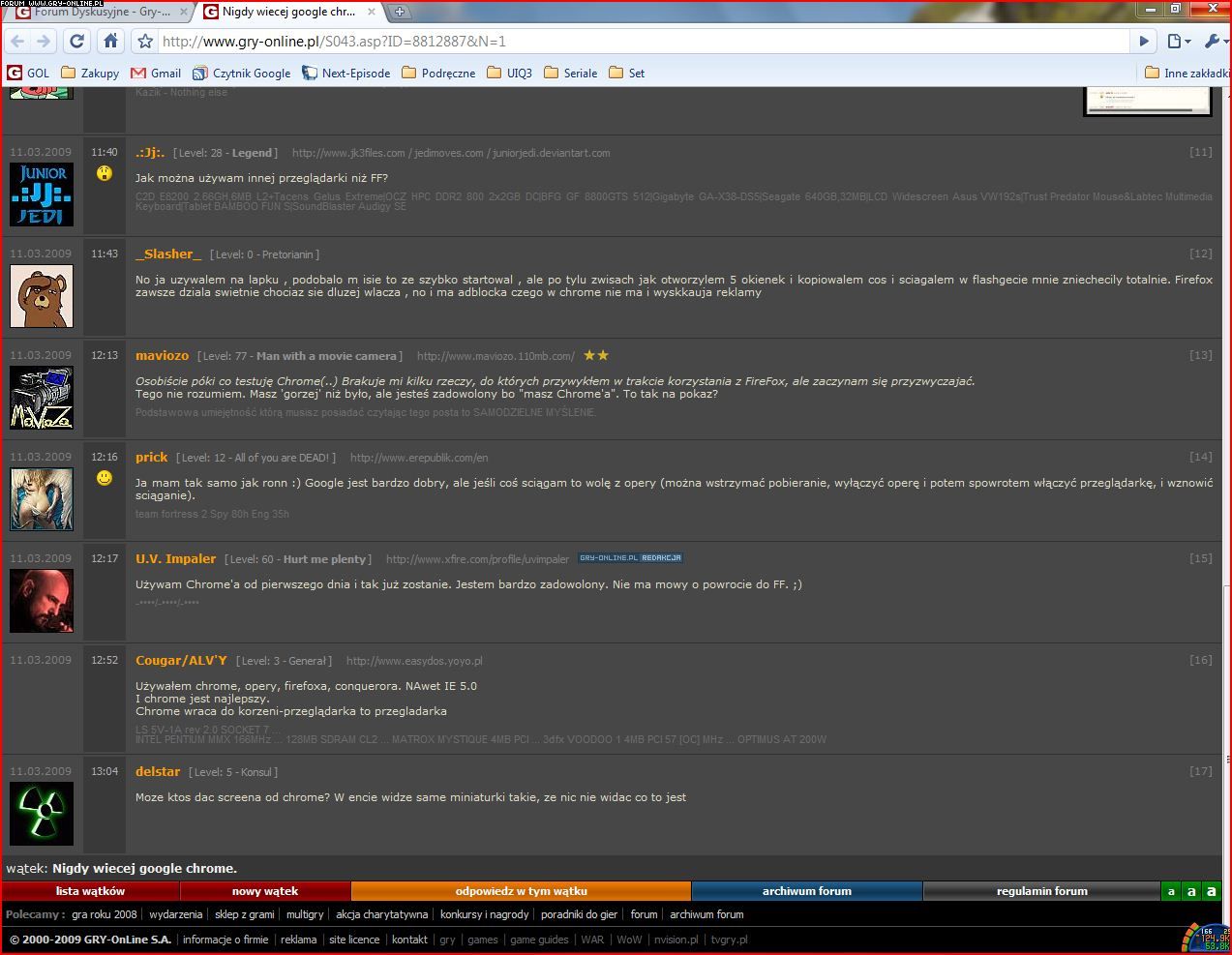
Task: Select the smallest font size 'a' button
Action: pyautogui.click(x=1171, y=891)
